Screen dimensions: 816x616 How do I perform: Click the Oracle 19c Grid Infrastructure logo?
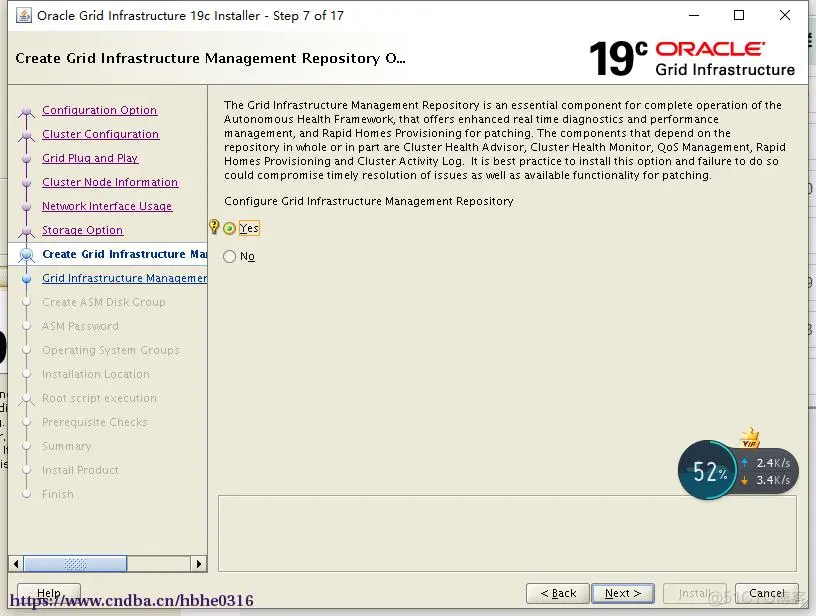pos(692,59)
